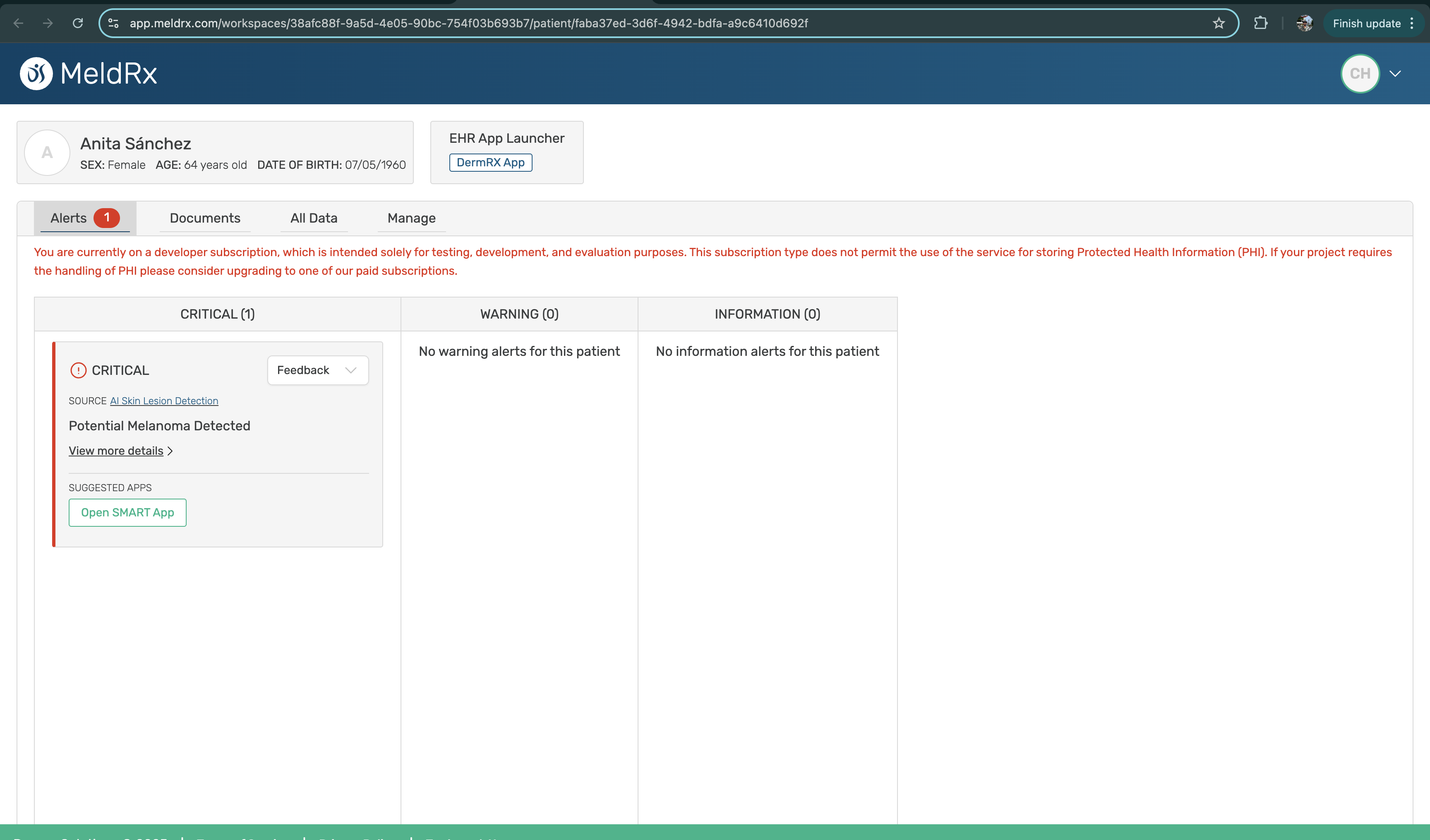Open site information icon in address bar

click(113, 23)
